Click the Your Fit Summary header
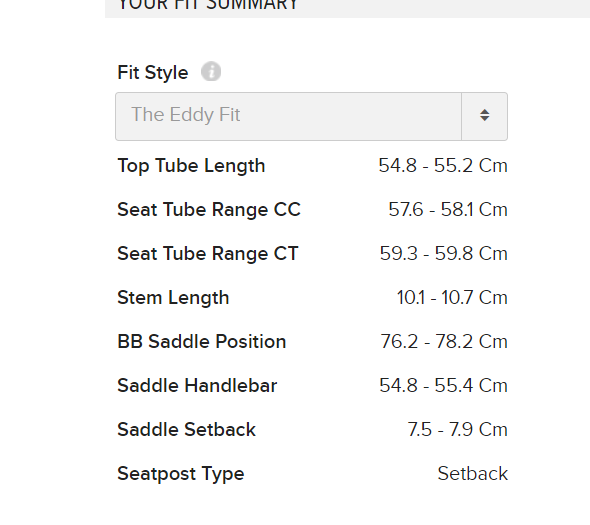Image resolution: width=590 pixels, height=525 pixels. coord(208,5)
